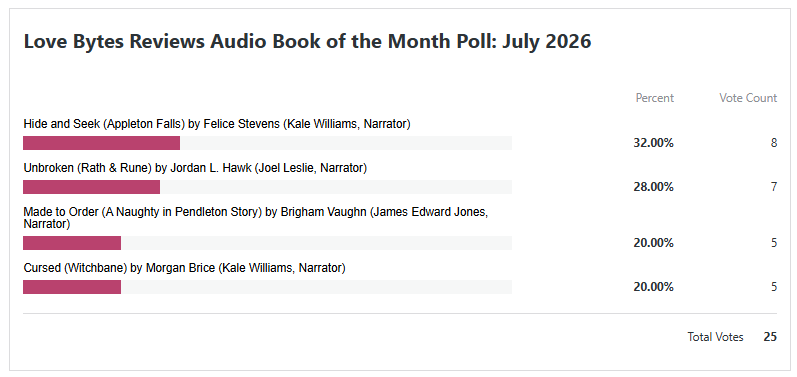Click the Vote Count column header

click(748, 98)
